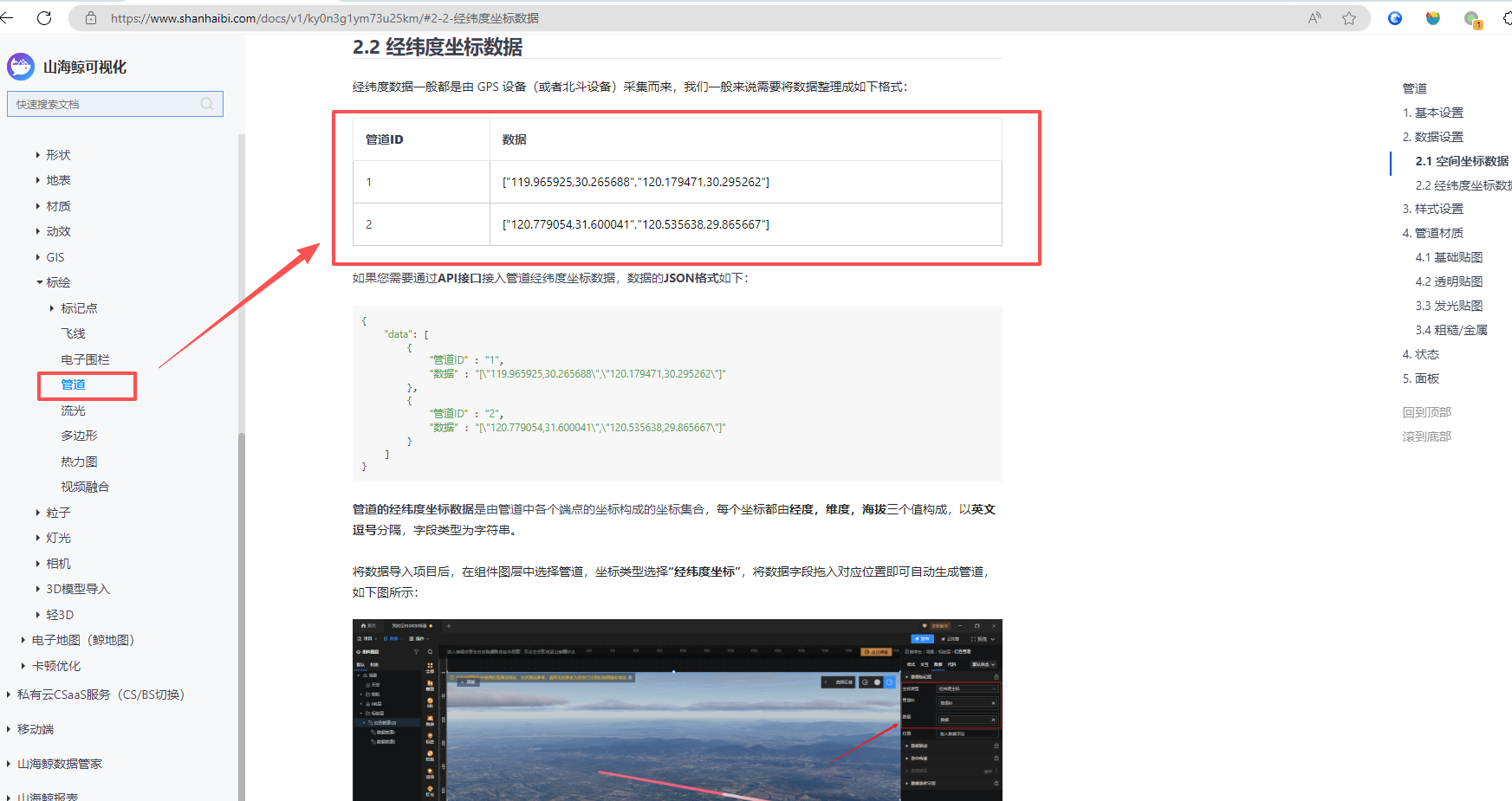Click the blue wave extension icon

click(1395, 18)
